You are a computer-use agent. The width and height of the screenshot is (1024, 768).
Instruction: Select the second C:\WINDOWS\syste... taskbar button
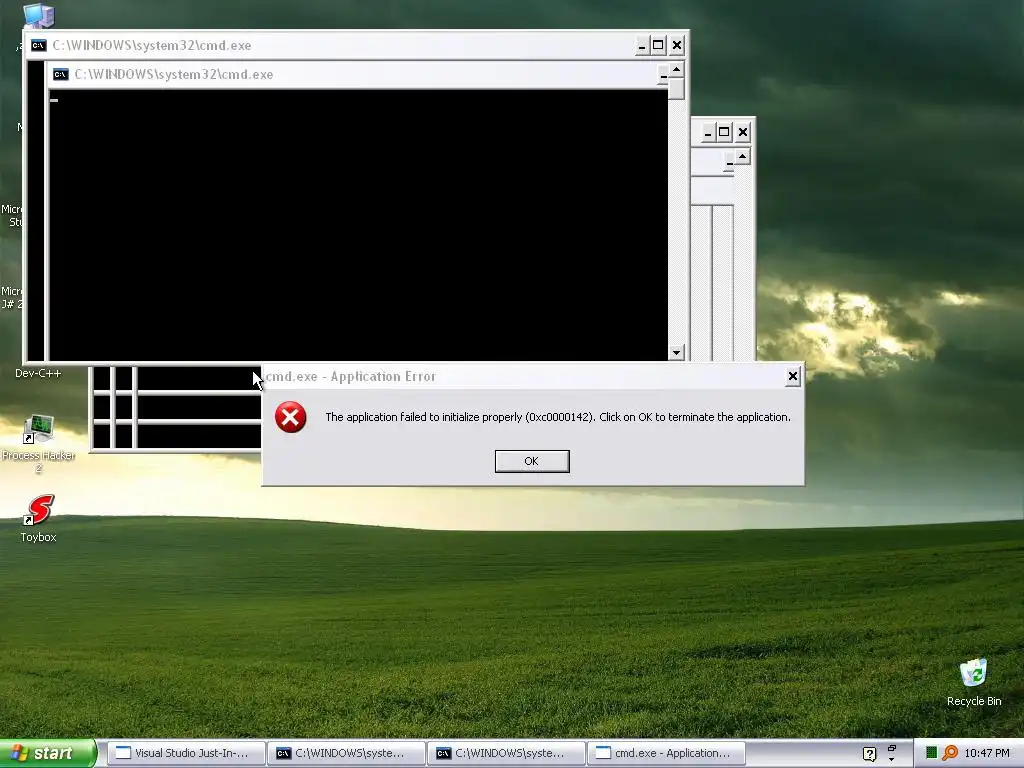[505, 753]
